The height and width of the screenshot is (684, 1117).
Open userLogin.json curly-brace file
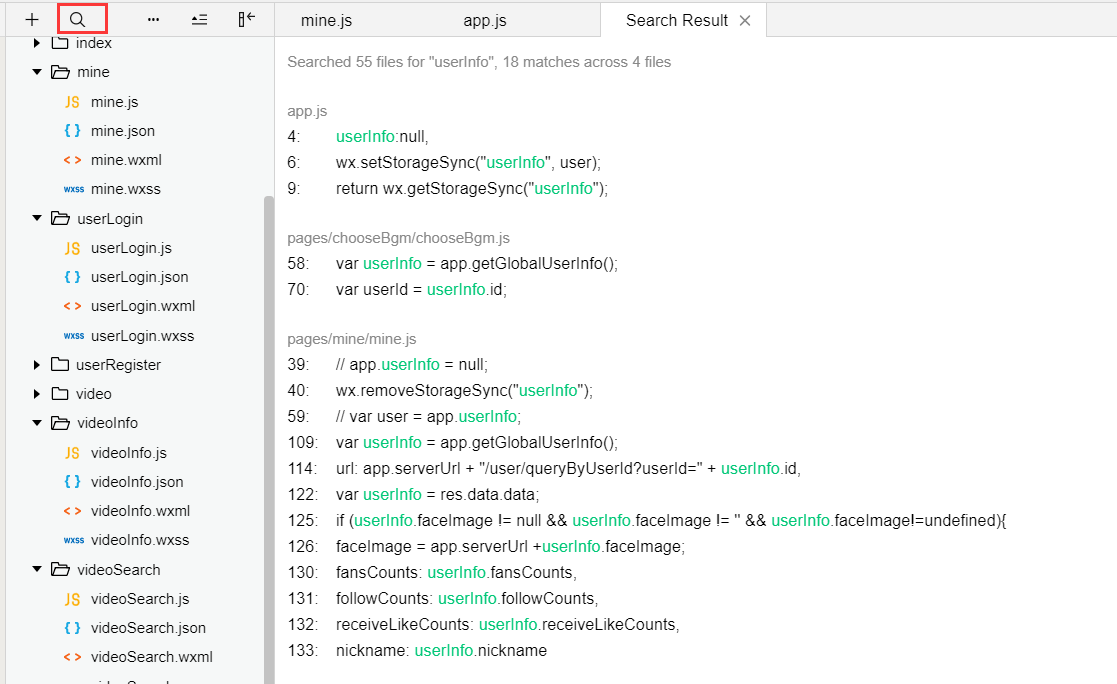139,277
